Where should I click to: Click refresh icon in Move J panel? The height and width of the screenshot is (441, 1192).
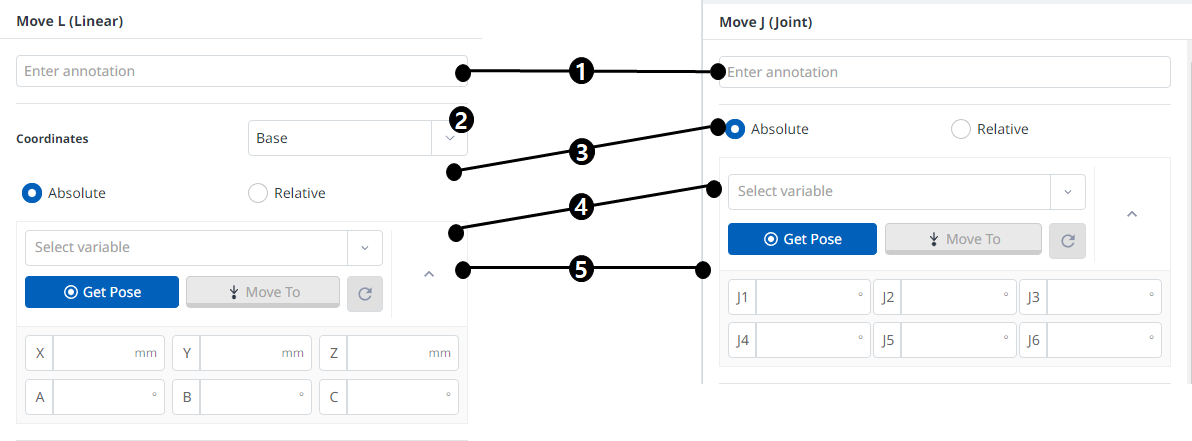click(1068, 240)
